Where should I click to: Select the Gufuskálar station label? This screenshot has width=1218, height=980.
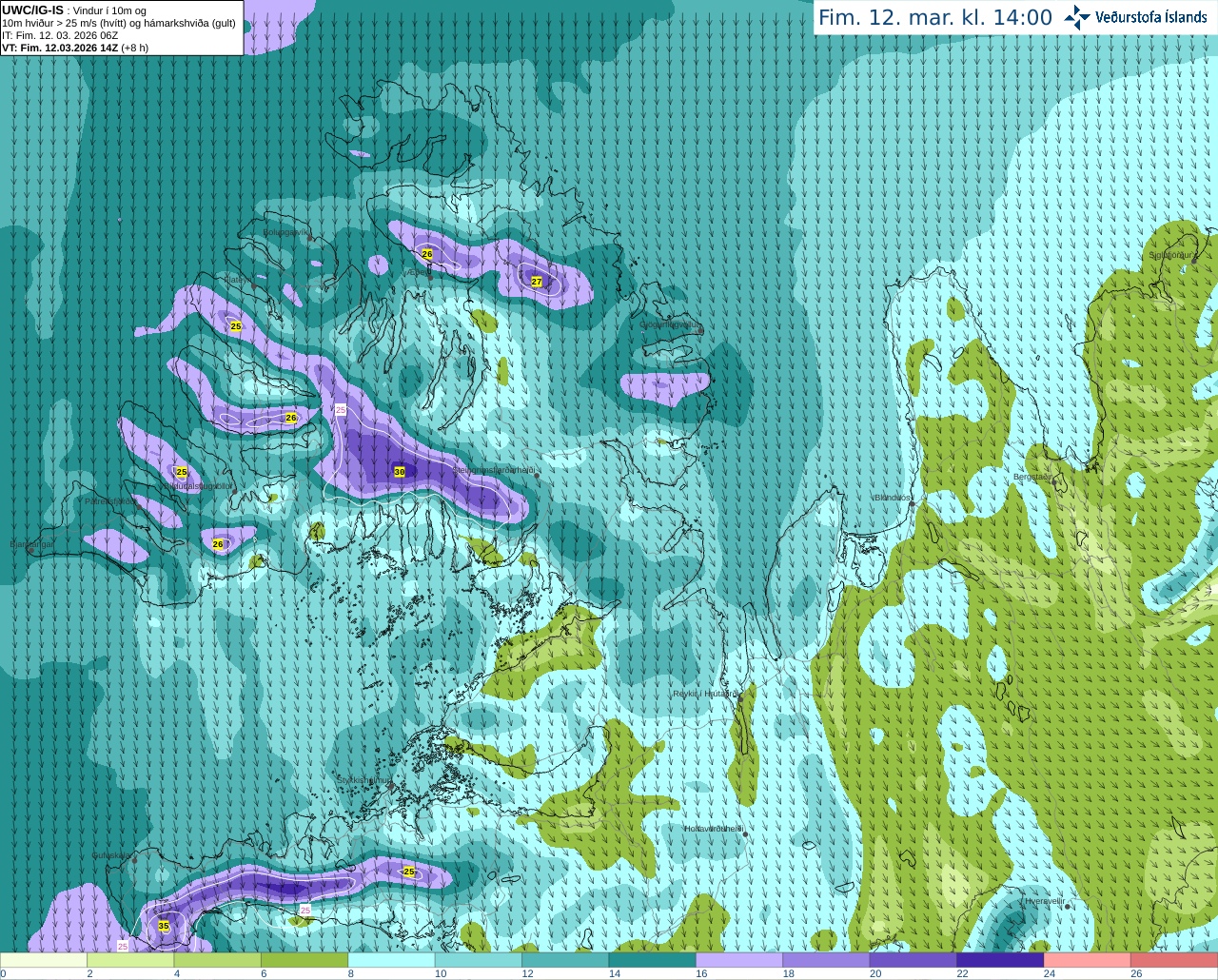[111, 855]
